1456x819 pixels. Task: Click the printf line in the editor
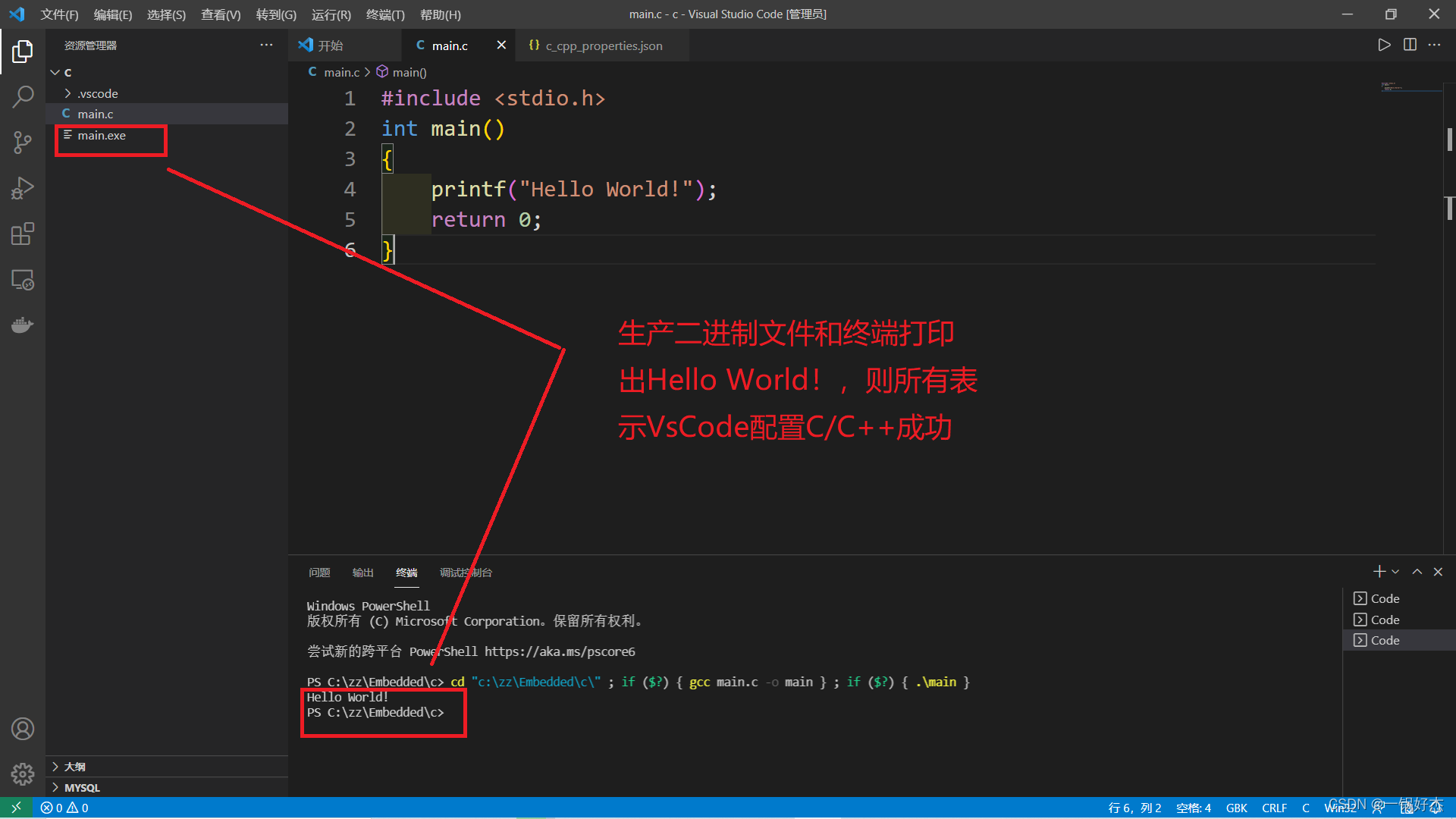pos(573,189)
